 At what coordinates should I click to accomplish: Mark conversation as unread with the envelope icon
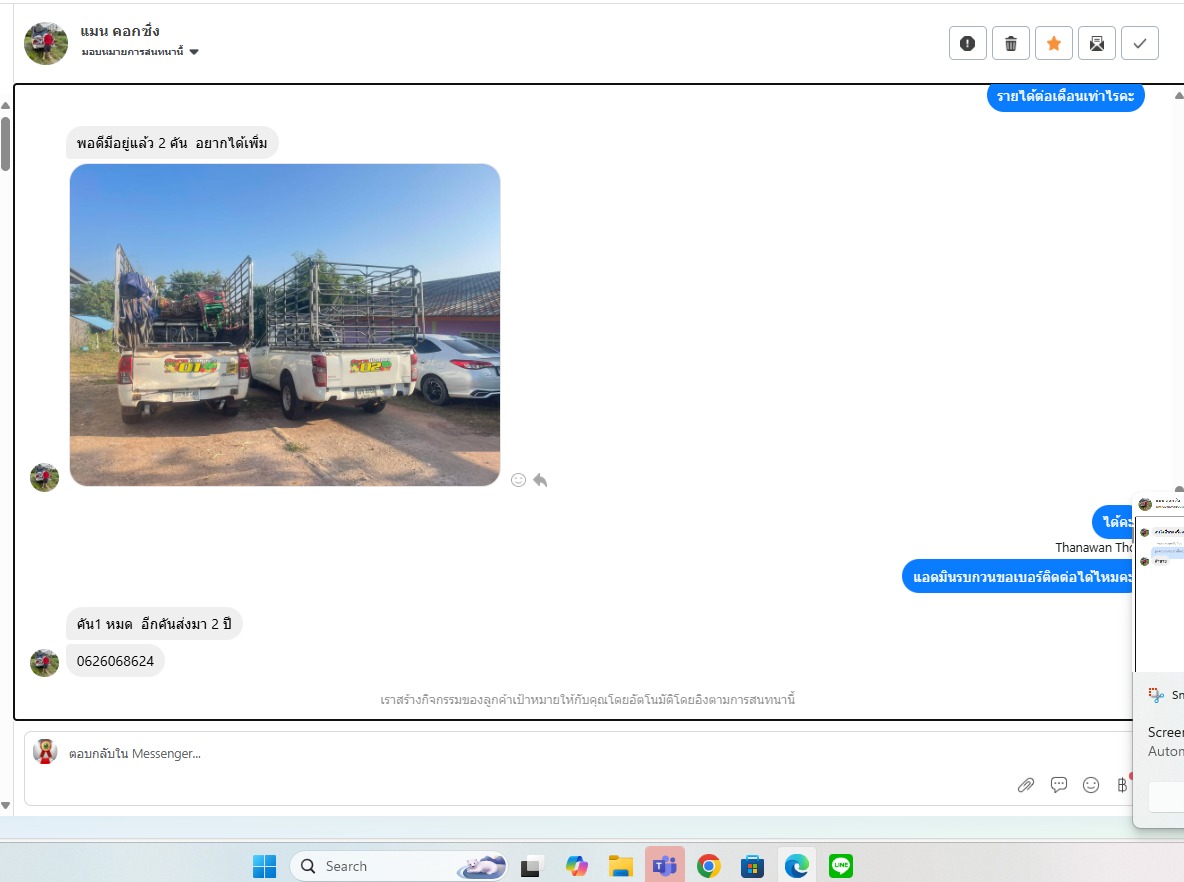(1097, 43)
